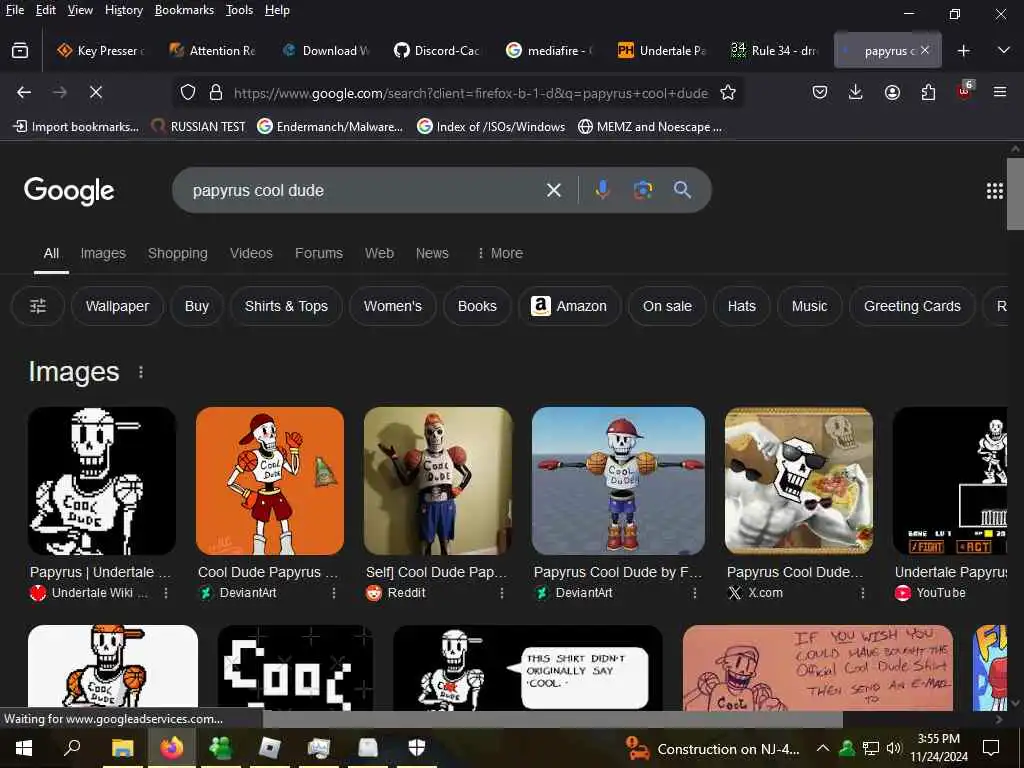This screenshot has width=1024, height=768.
Task: Open MEMZ and Noescape bookmark
Action: coord(650,127)
